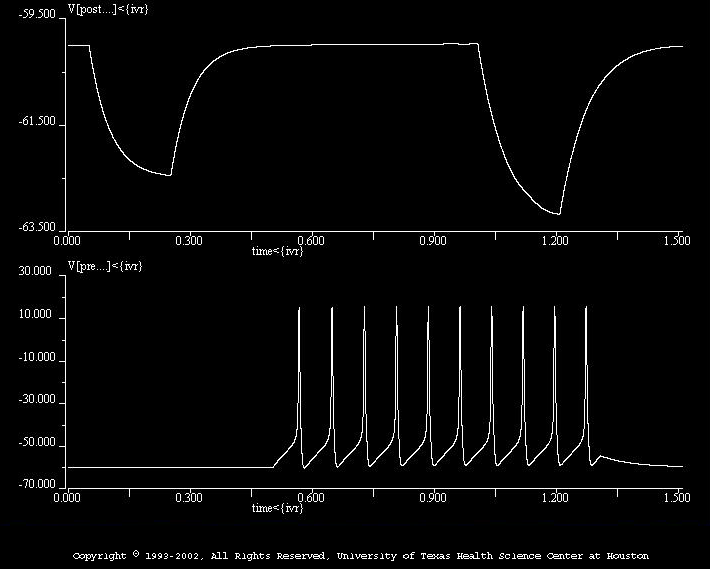Click the peak of the first presynaptic spike
This screenshot has width=710, height=569.
[299, 308]
